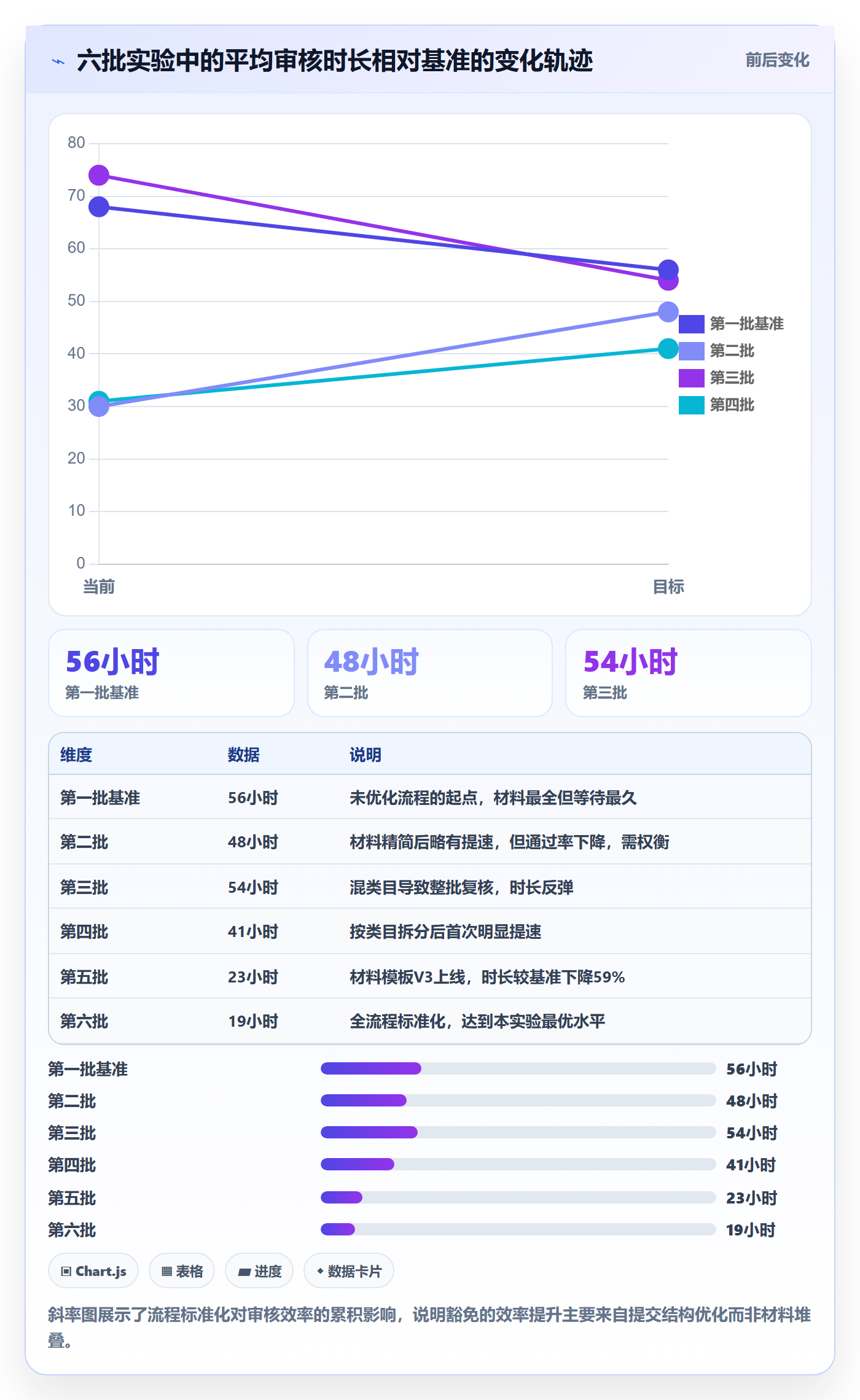Click the footnote paragraph starting with 斜率图展示了
The image size is (860, 1400).
tap(429, 1328)
